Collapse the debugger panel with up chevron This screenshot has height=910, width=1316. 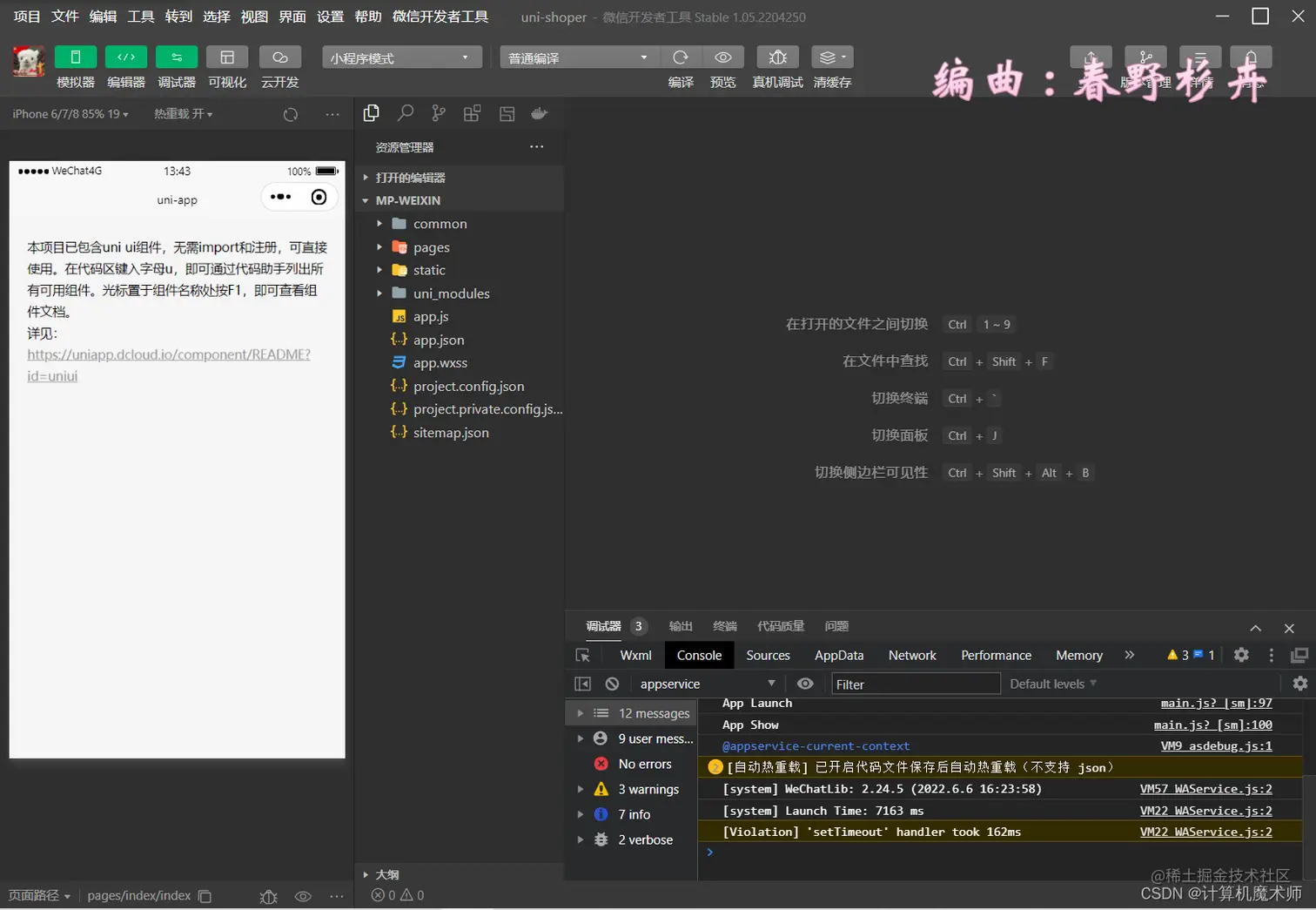(x=1256, y=628)
